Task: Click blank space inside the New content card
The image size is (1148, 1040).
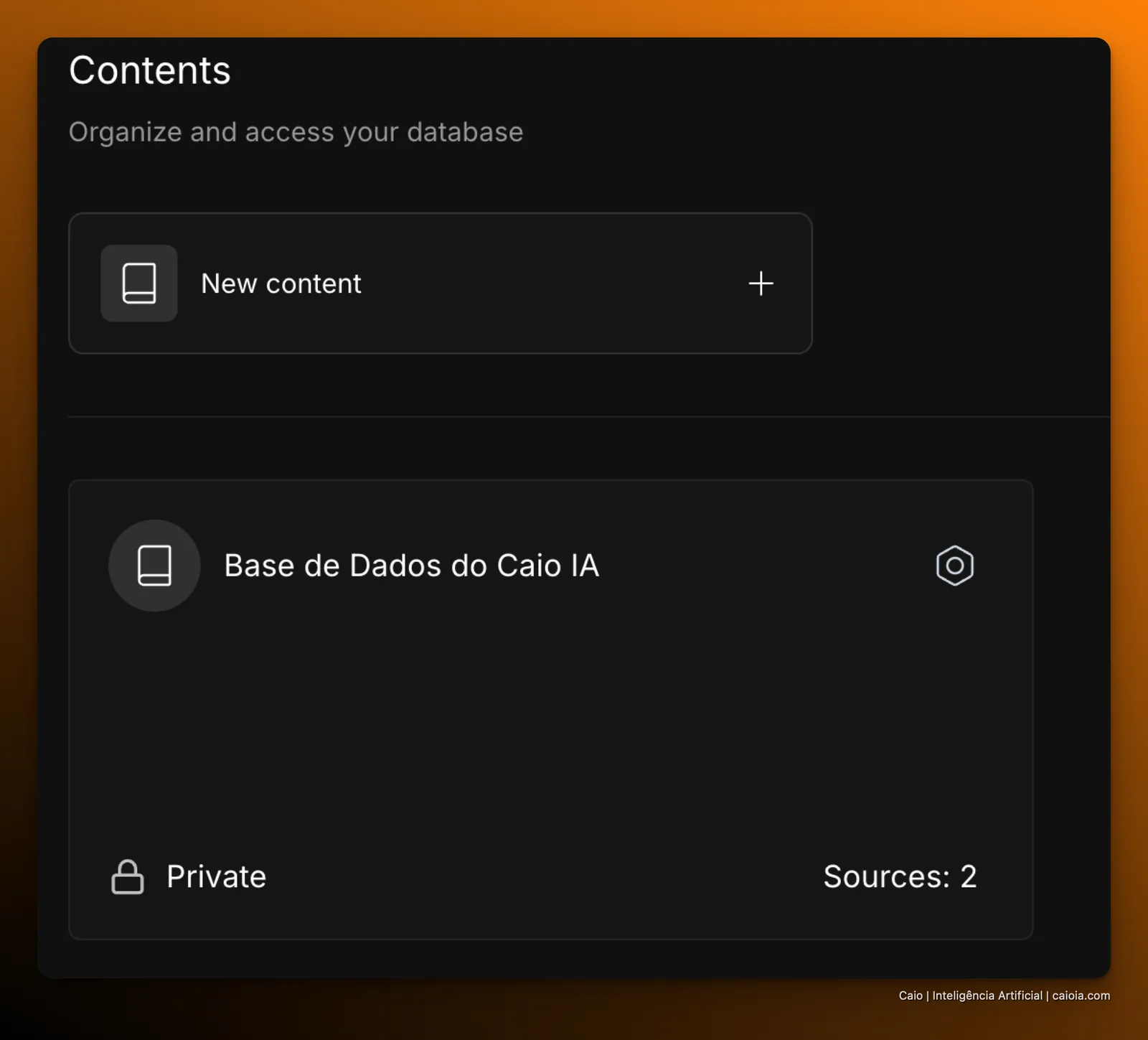Action: pyautogui.click(x=552, y=284)
